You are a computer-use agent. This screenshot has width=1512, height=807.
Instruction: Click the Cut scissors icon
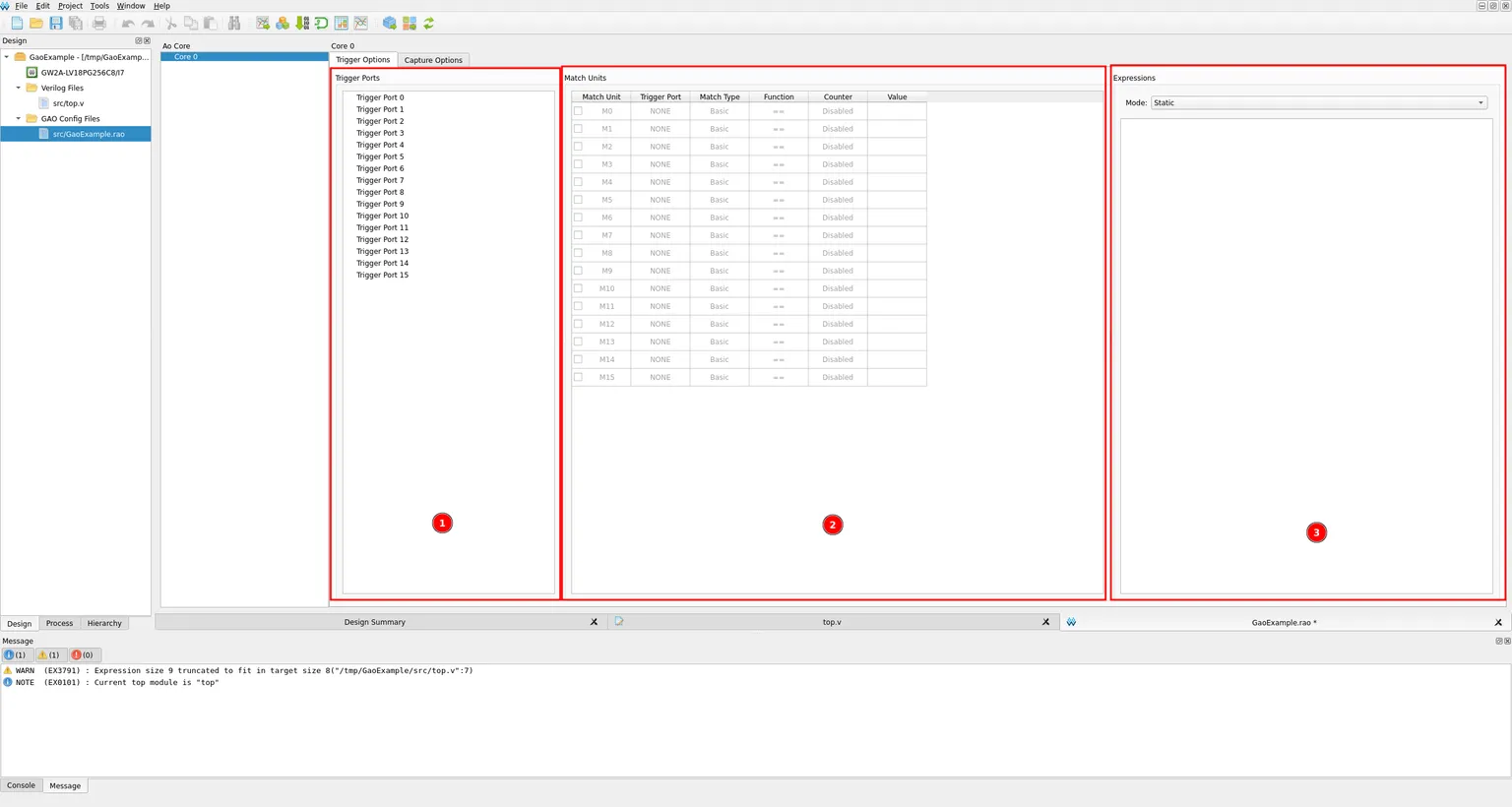point(171,23)
